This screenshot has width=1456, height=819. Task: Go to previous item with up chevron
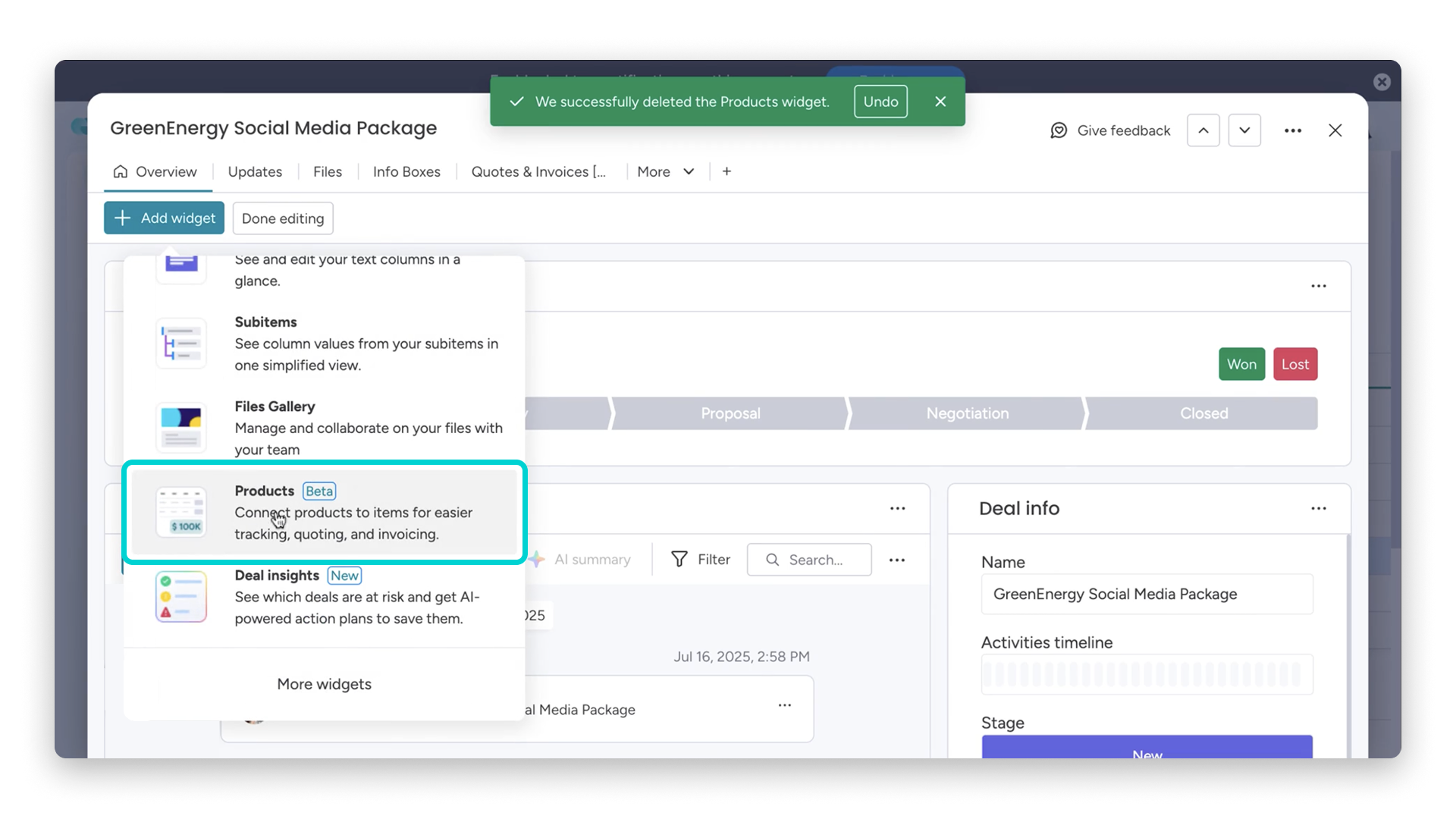(x=1203, y=130)
